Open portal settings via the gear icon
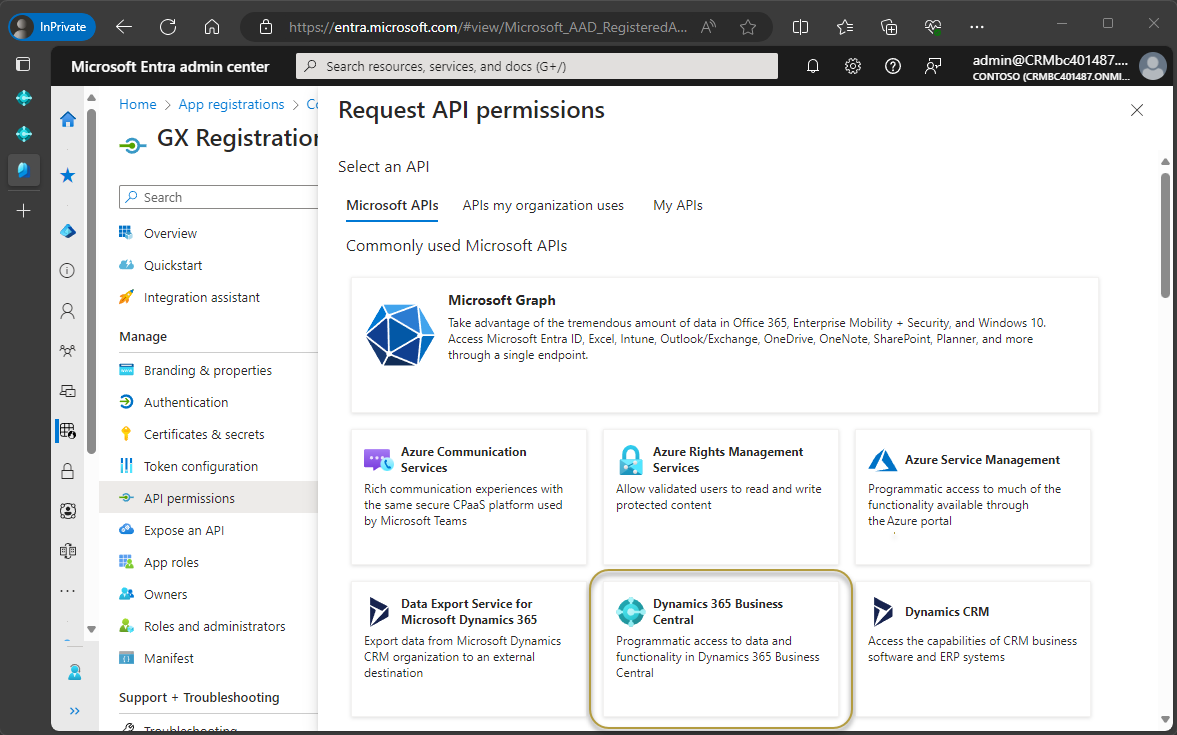Screen dimensions: 1177x735 [x=852, y=66]
